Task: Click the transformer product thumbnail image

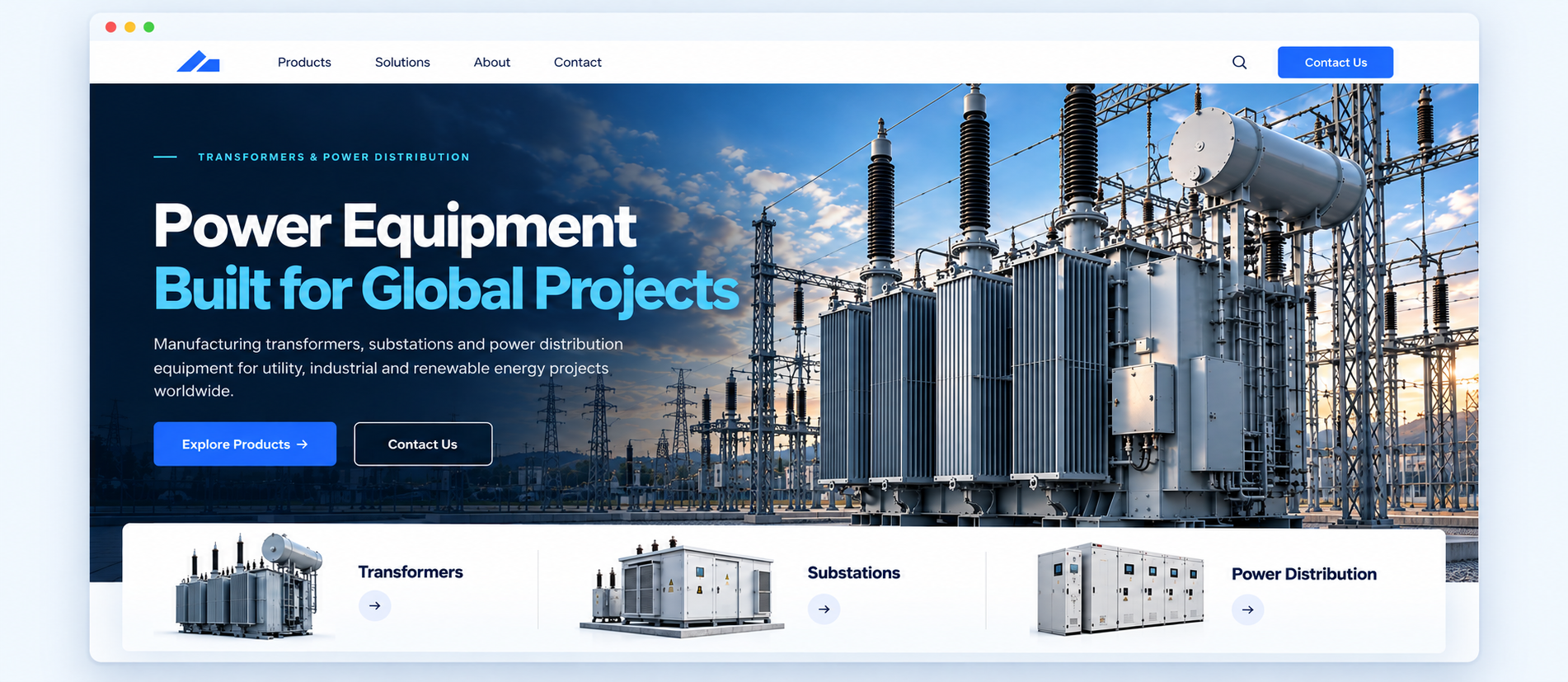Action: click(247, 586)
